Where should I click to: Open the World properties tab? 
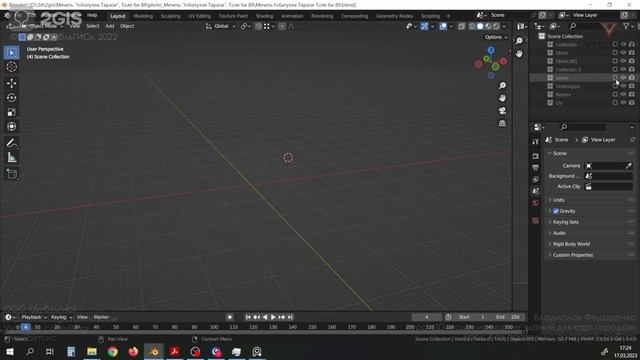point(536,203)
